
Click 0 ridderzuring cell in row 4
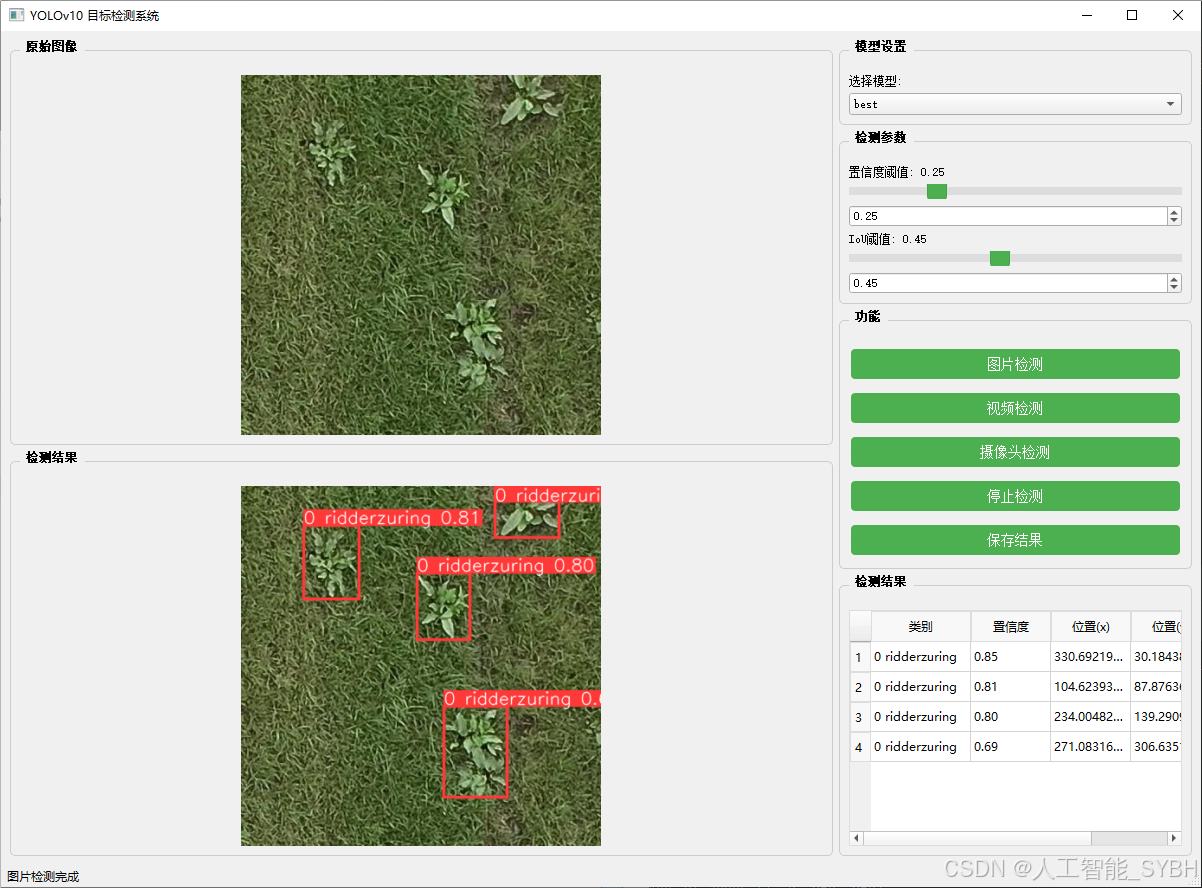click(x=920, y=747)
